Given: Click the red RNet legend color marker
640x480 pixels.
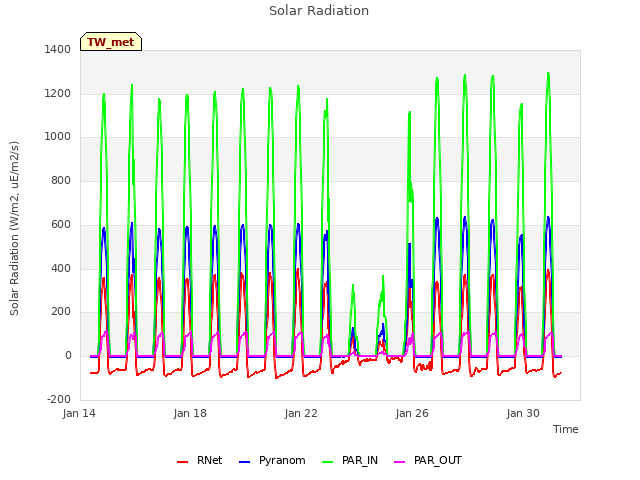Looking at the screenshot, I should click(182, 461).
